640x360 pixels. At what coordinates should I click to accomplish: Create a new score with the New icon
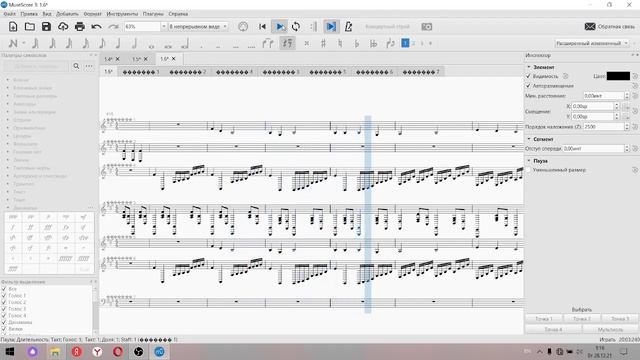(x=13, y=27)
